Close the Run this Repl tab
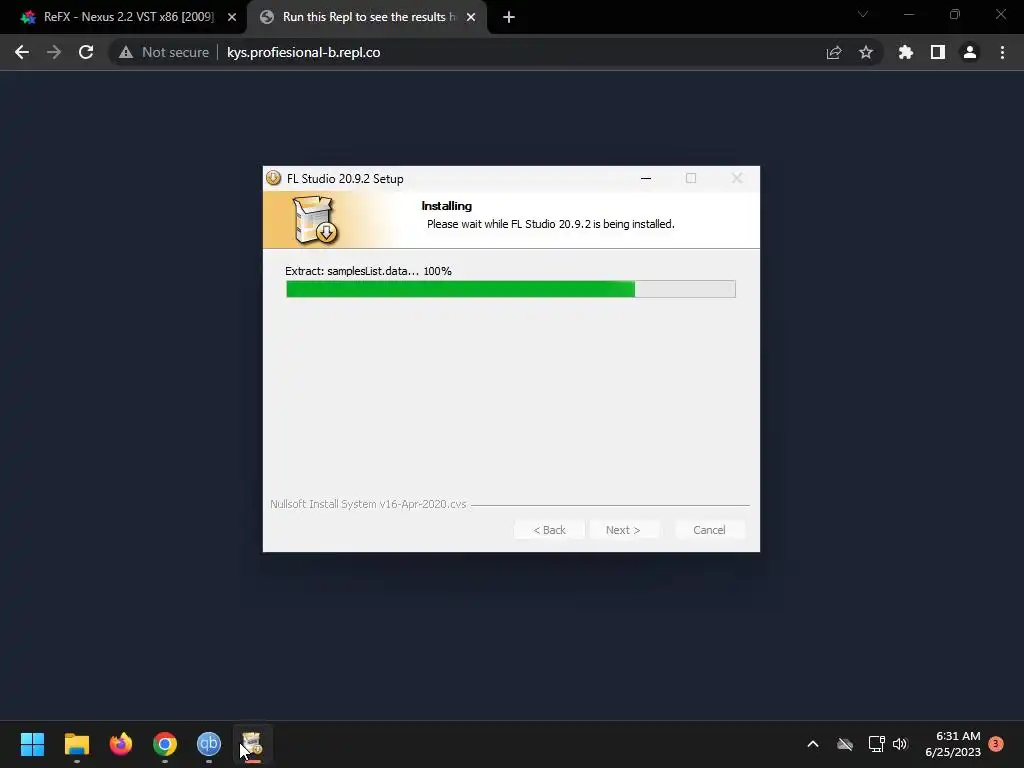The height and width of the screenshot is (768, 1024). tap(471, 17)
